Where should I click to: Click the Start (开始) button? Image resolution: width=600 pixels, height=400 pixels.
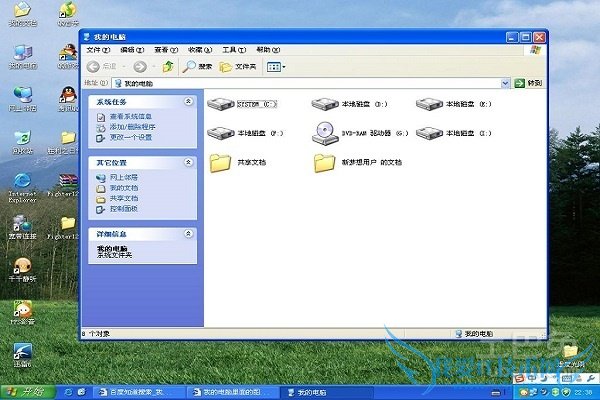(x=28, y=392)
